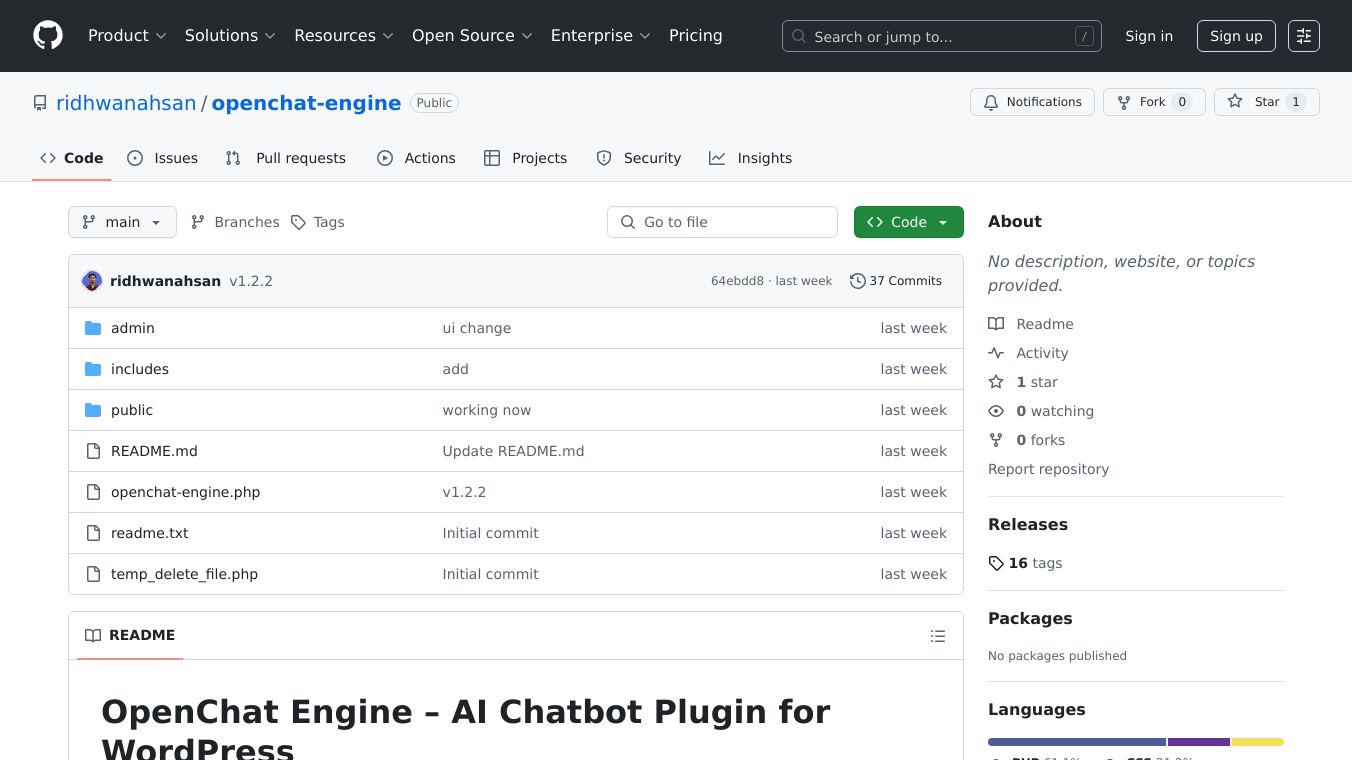Open the admin folder
1352x760 pixels.
coord(132,328)
